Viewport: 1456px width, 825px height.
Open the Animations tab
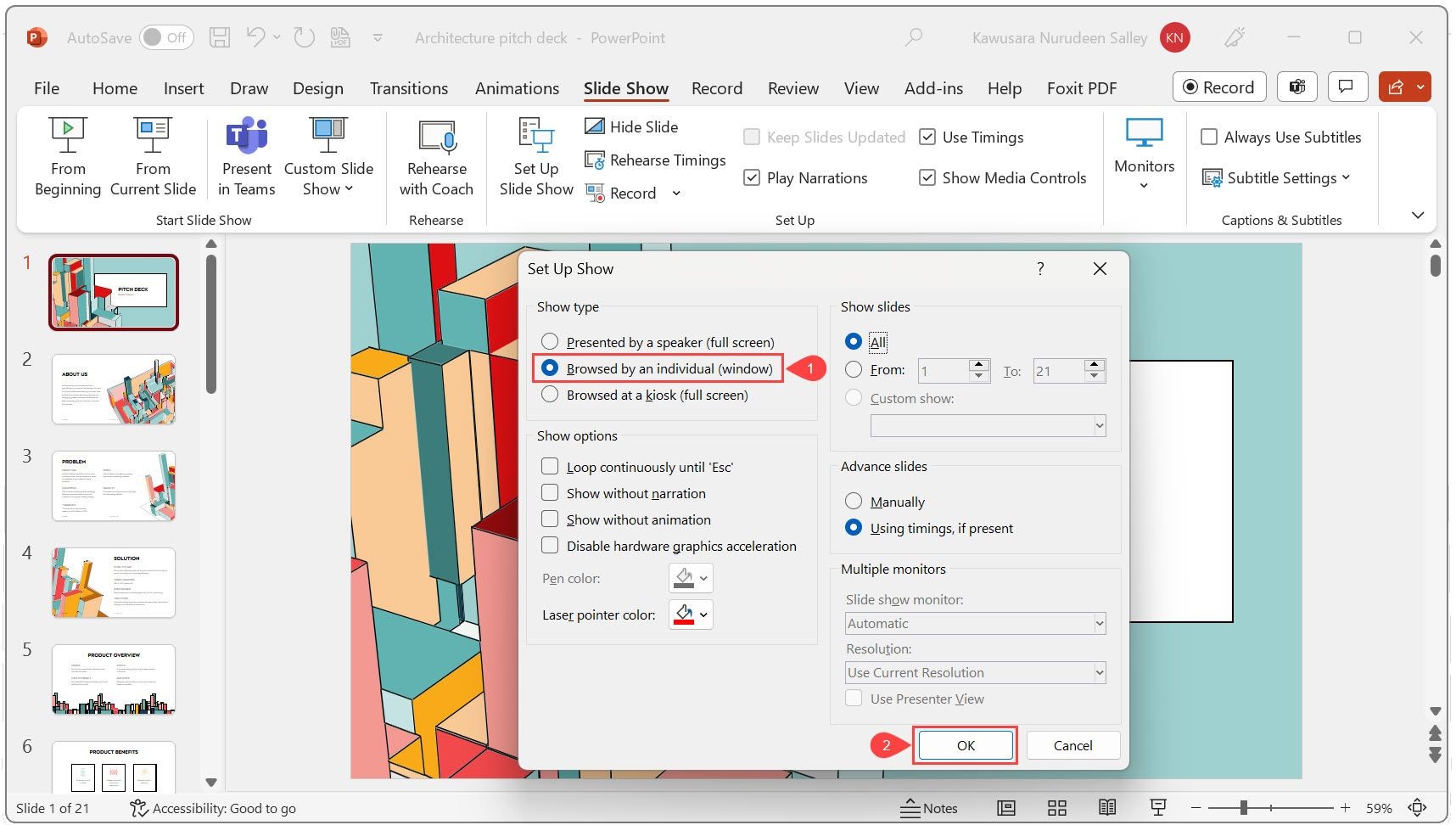[x=517, y=88]
